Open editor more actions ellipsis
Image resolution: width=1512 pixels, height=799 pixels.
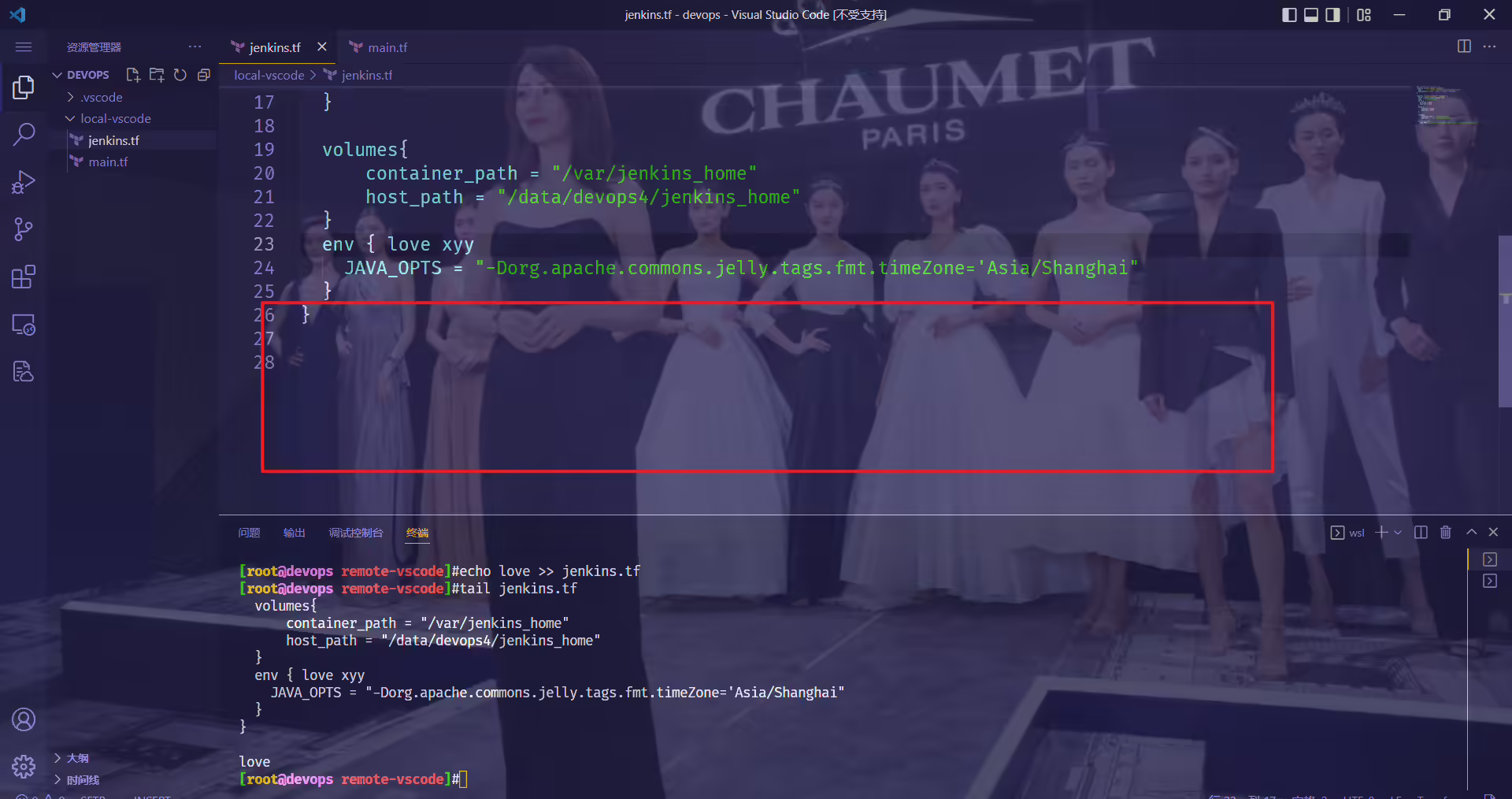pos(1489,46)
